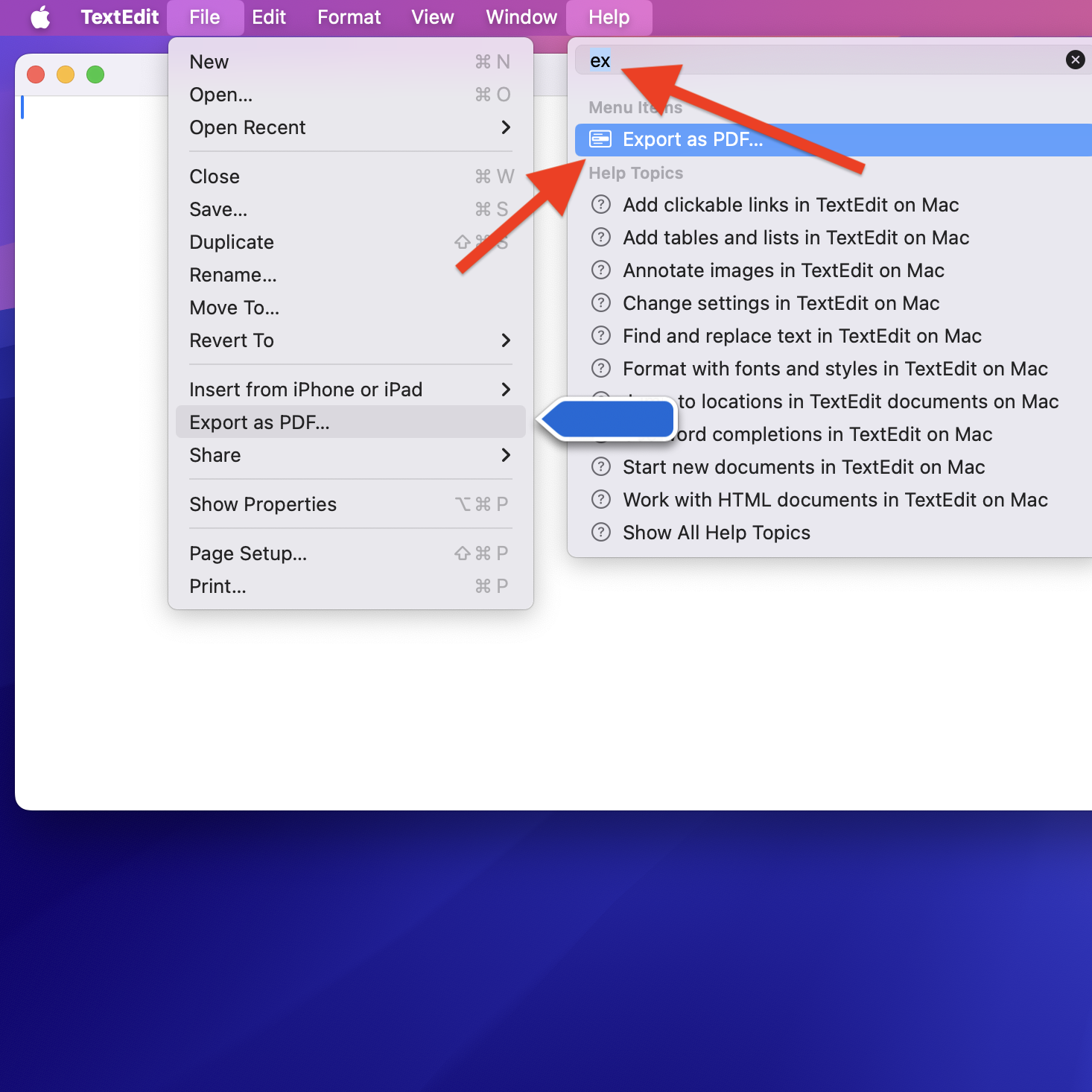Open the Apple menu

click(40, 17)
